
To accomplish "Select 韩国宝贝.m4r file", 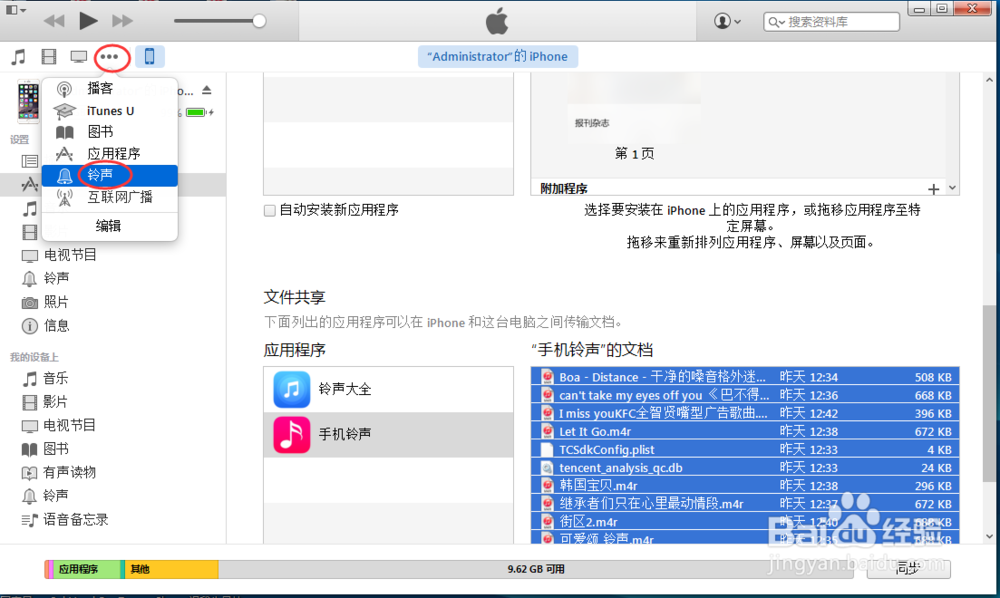I will click(745, 486).
